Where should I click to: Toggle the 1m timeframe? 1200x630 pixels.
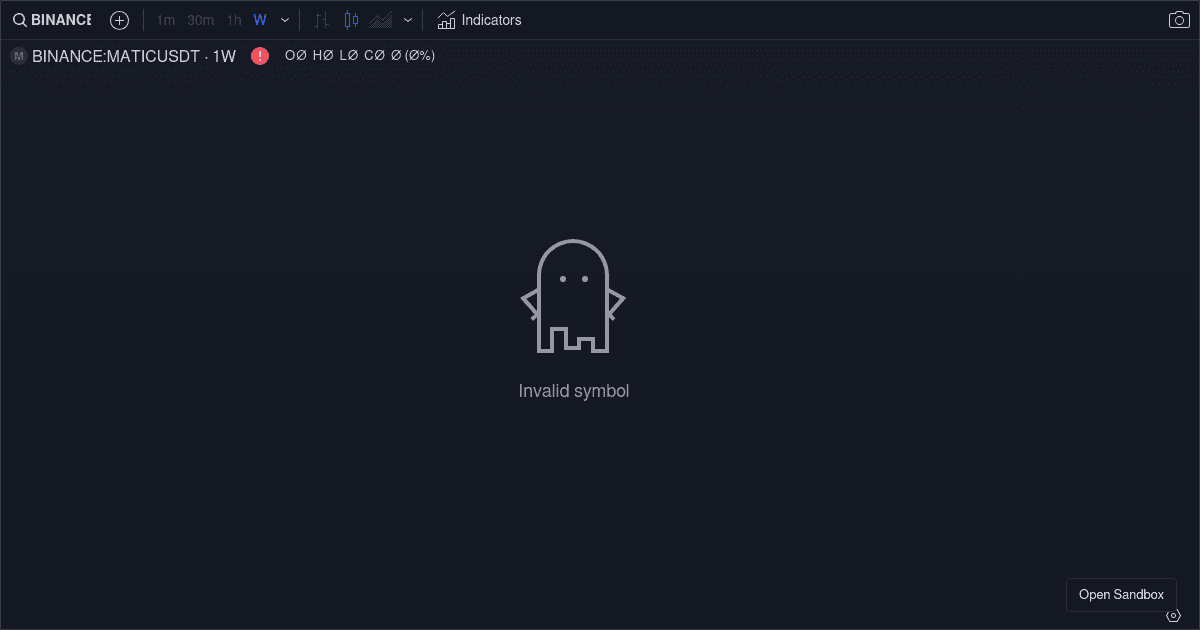click(x=164, y=19)
